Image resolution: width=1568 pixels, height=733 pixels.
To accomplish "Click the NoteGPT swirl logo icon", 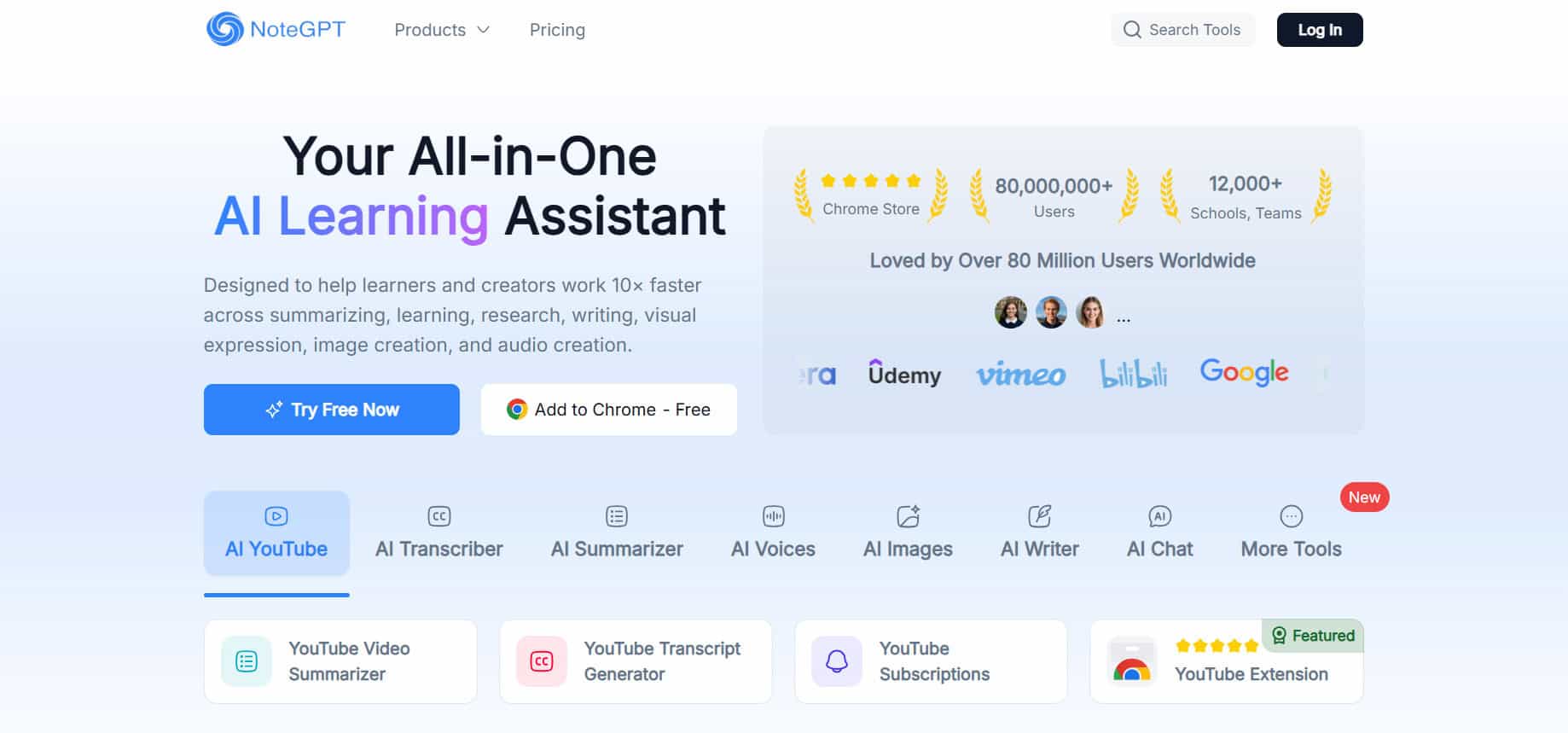I will pyautogui.click(x=225, y=29).
